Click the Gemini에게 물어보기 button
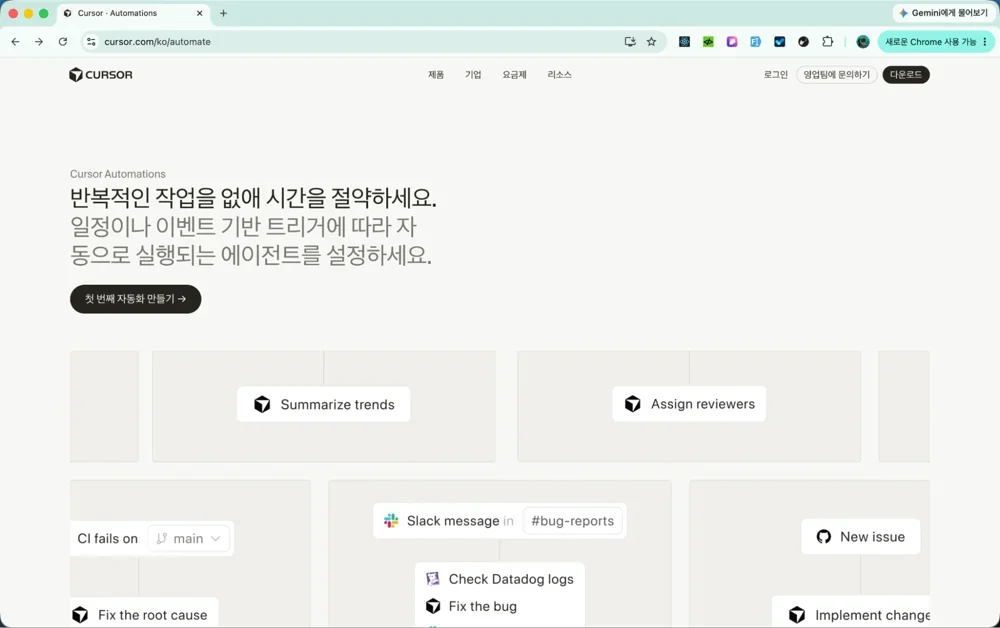Image resolution: width=1000 pixels, height=628 pixels. coord(943,13)
